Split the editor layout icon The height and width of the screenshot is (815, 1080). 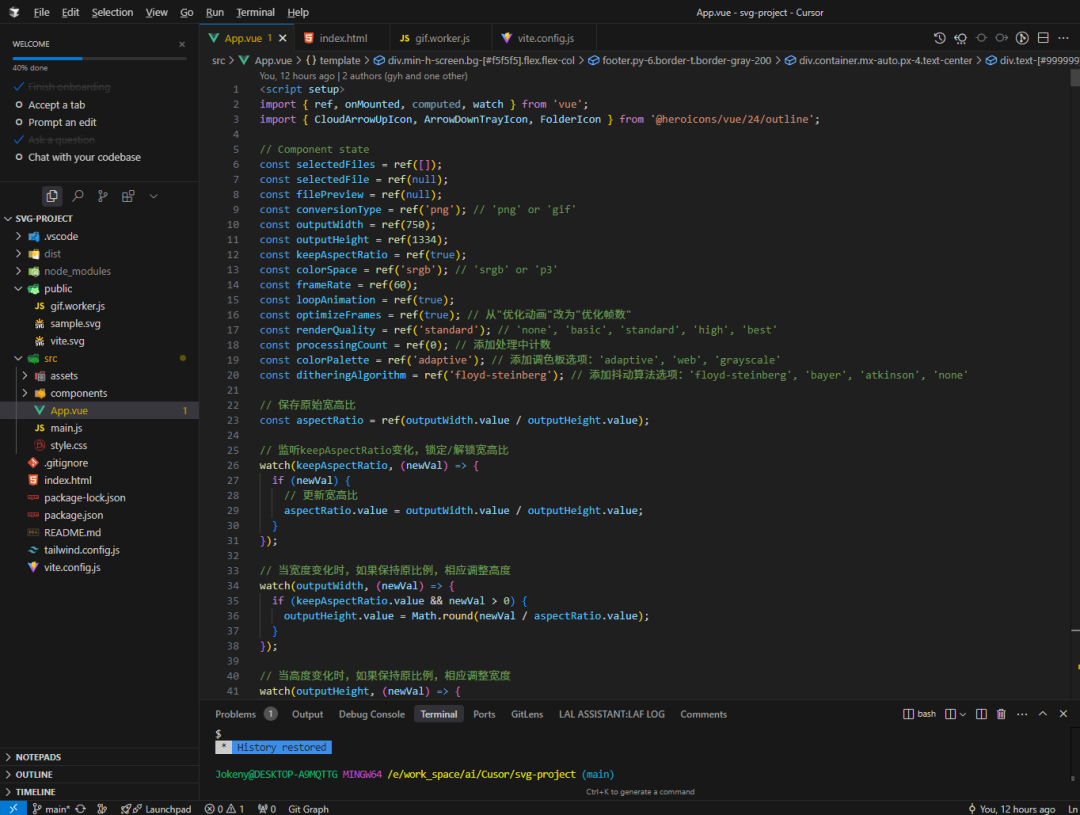pos(1043,38)
